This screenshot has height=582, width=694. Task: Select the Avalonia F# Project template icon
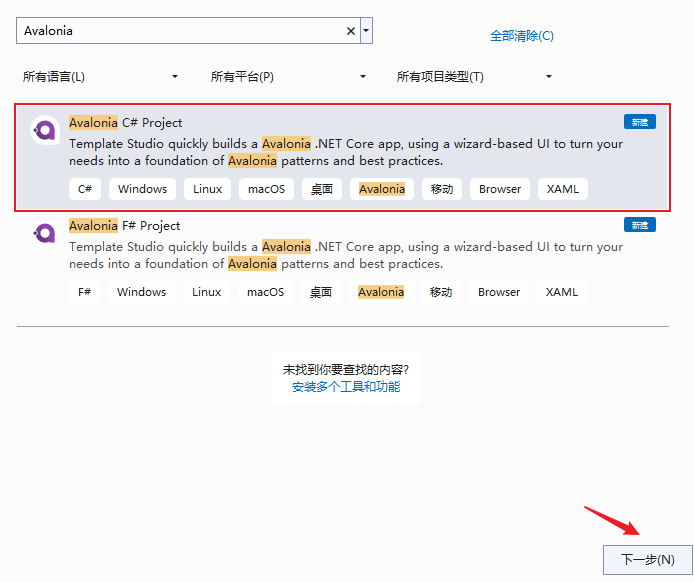45,233
